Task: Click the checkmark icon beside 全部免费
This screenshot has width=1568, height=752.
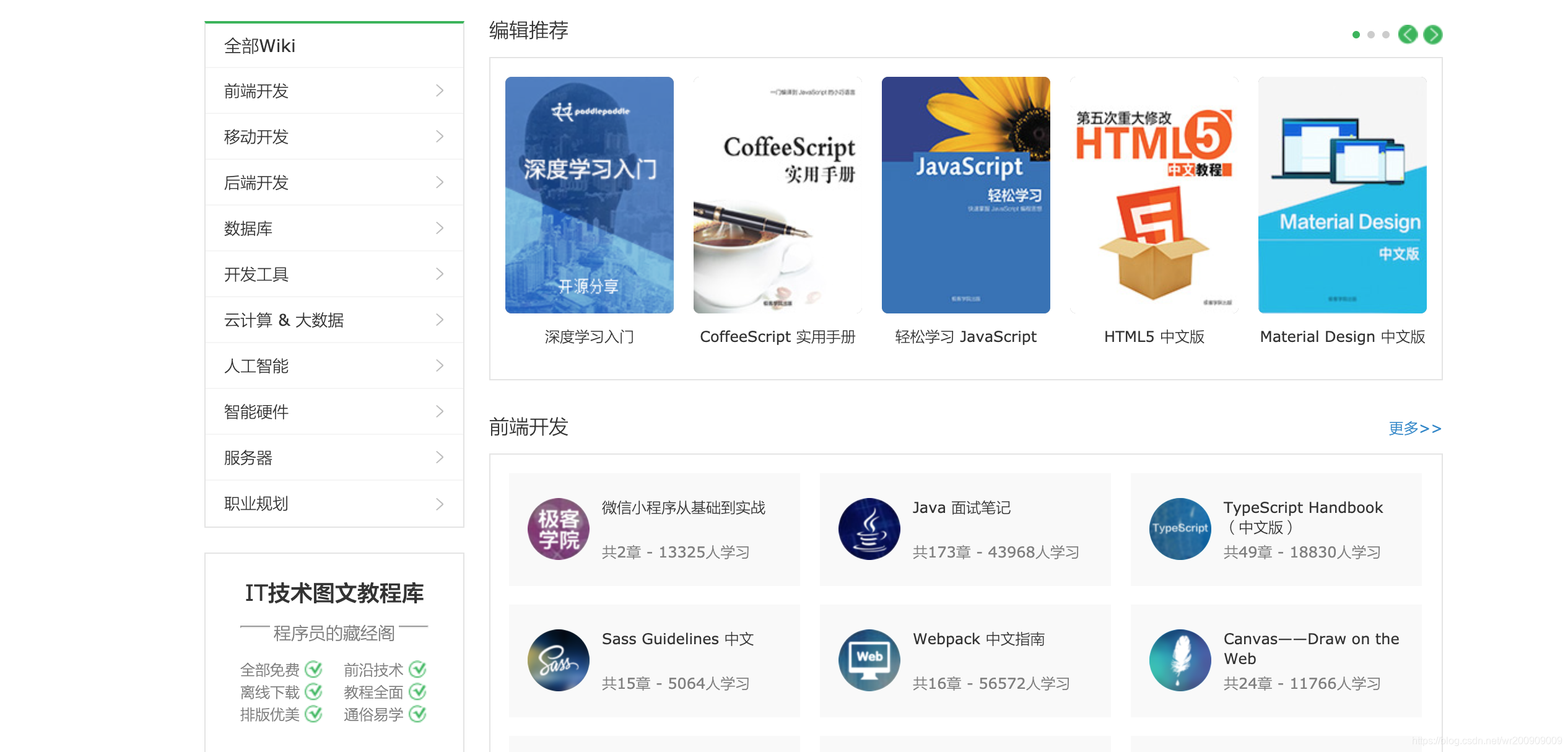Action: 314,669
